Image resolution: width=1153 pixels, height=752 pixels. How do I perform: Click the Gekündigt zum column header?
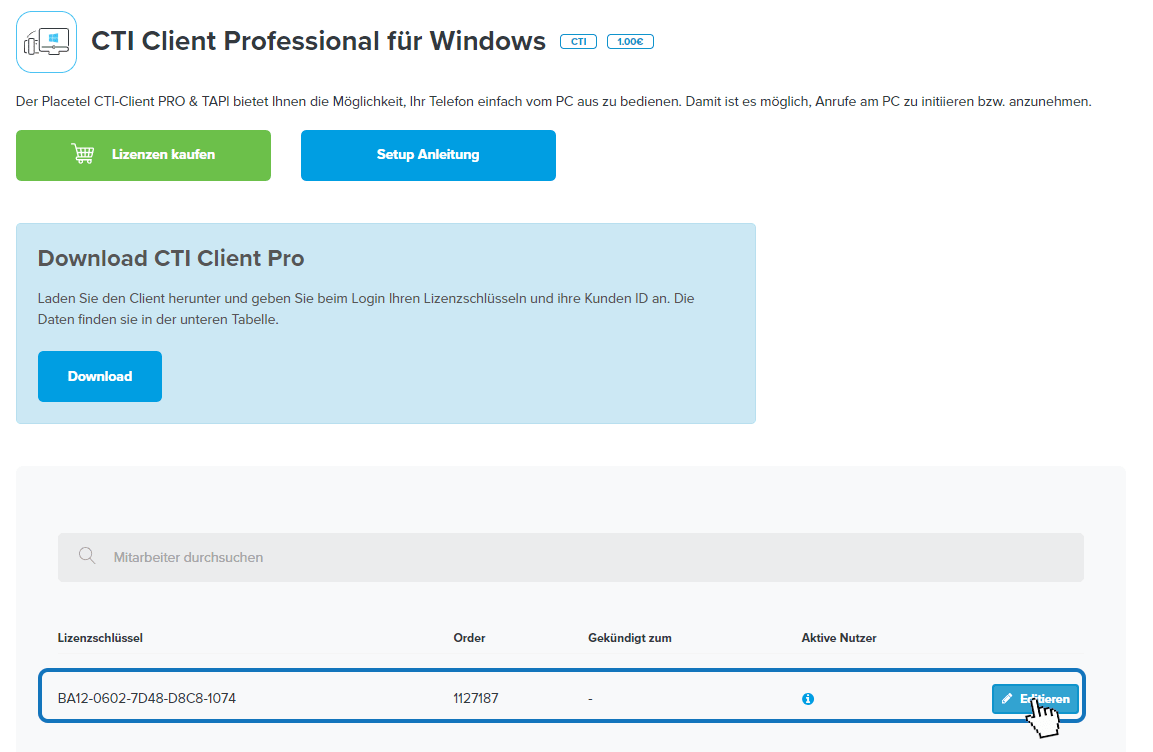(629, 638)
